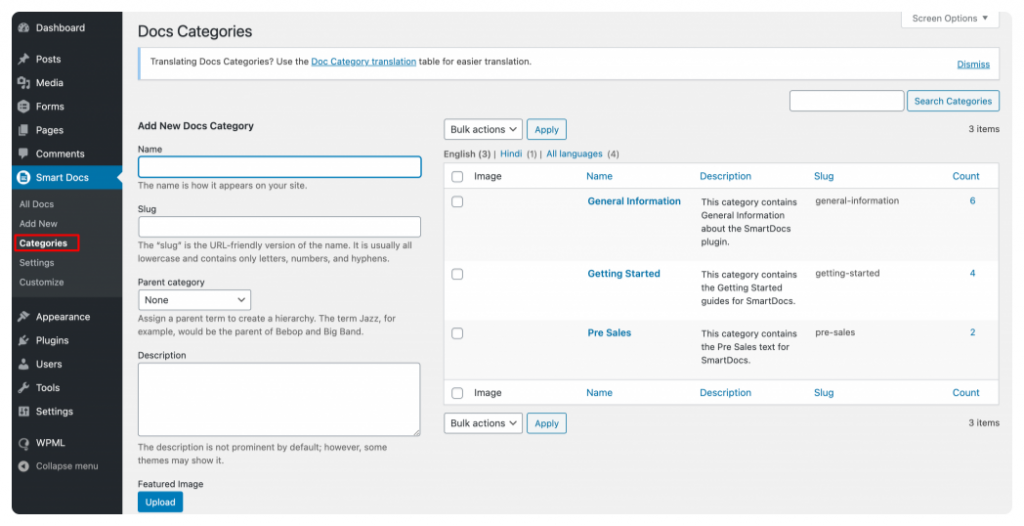Focus the Description text area
The height and width of the screenshot is (526, 1024).
(280, 399)
